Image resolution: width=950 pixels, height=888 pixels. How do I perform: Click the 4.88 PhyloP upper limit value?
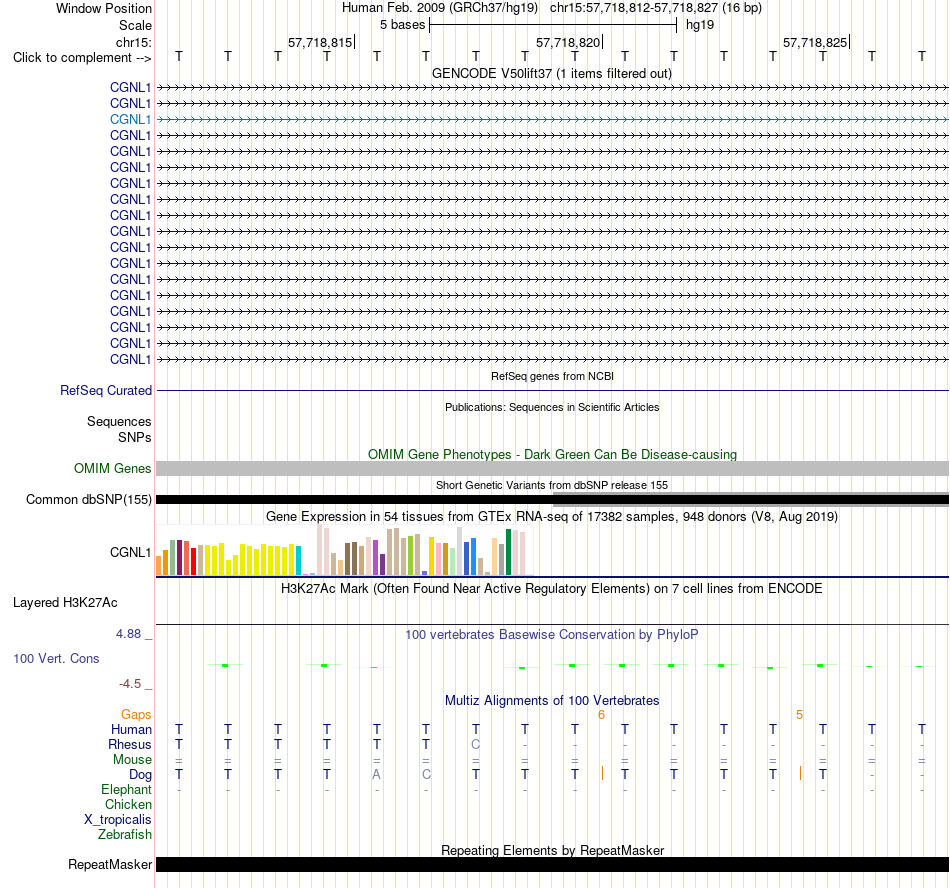(128, 634)
